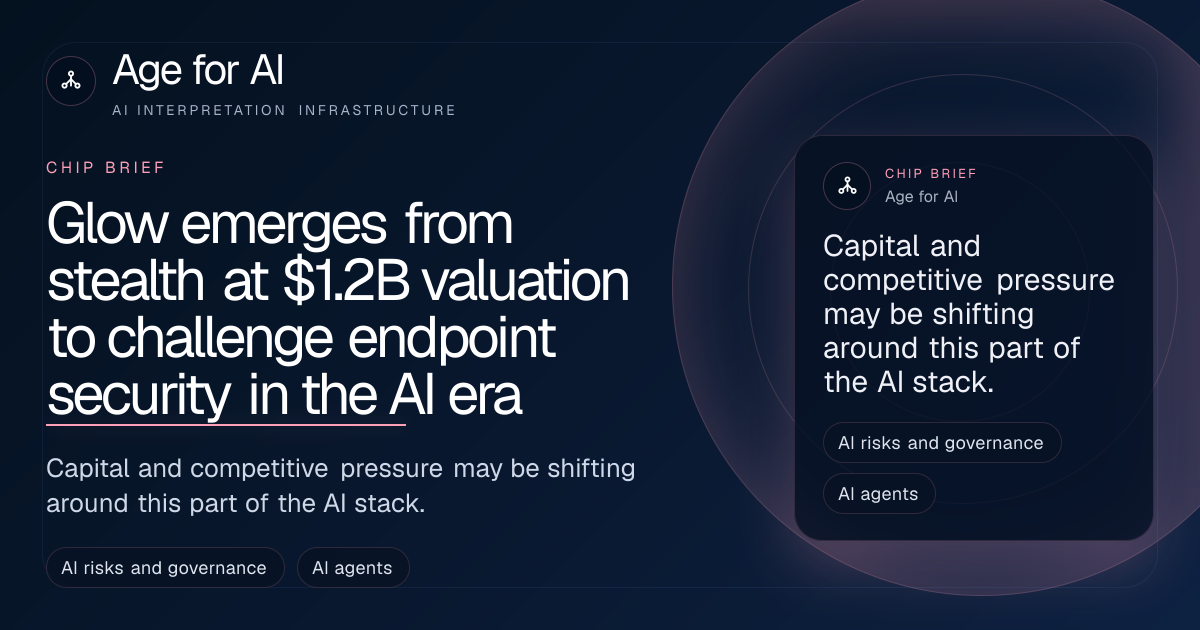Click the underlined word security in headline
Viewport: 1200px width, 630px height.
point(139,397)
